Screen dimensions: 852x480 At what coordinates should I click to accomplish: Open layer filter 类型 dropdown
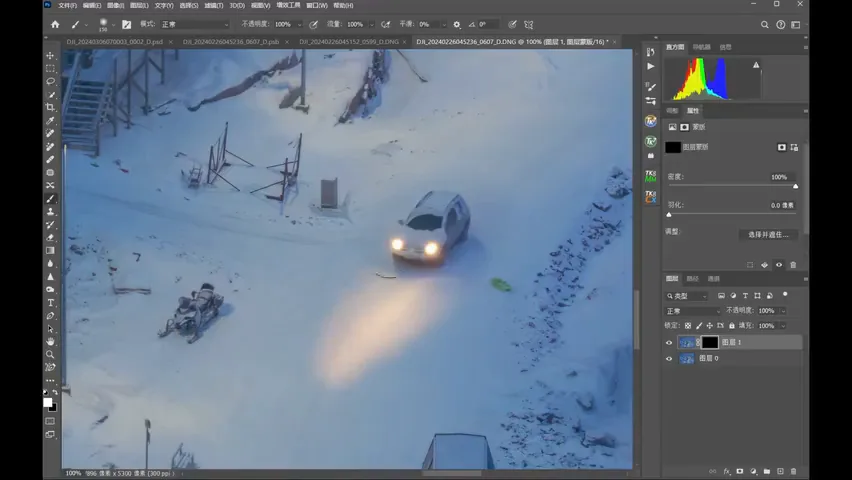687,296
